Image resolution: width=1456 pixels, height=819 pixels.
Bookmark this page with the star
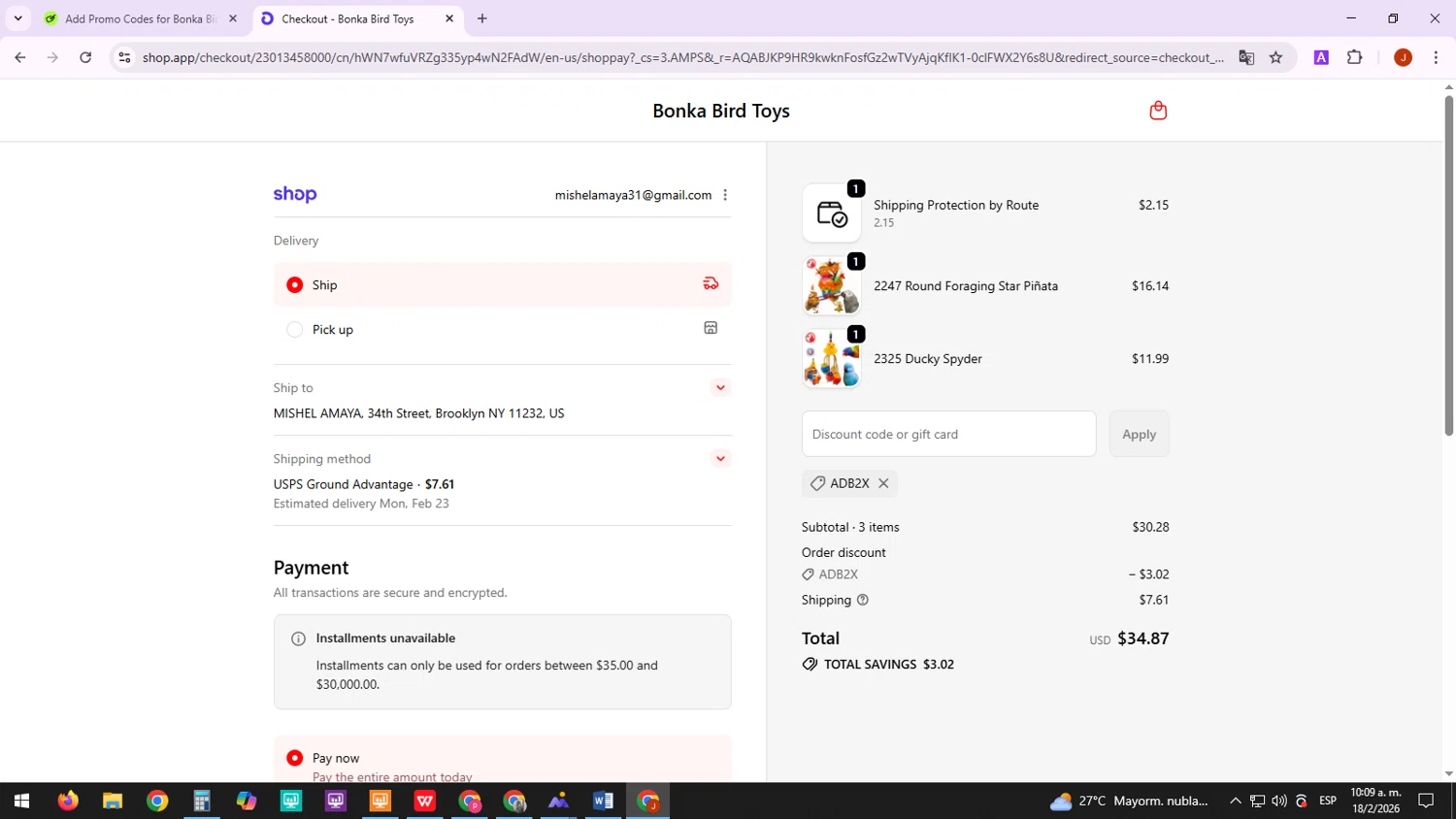tap(1275, 57)
